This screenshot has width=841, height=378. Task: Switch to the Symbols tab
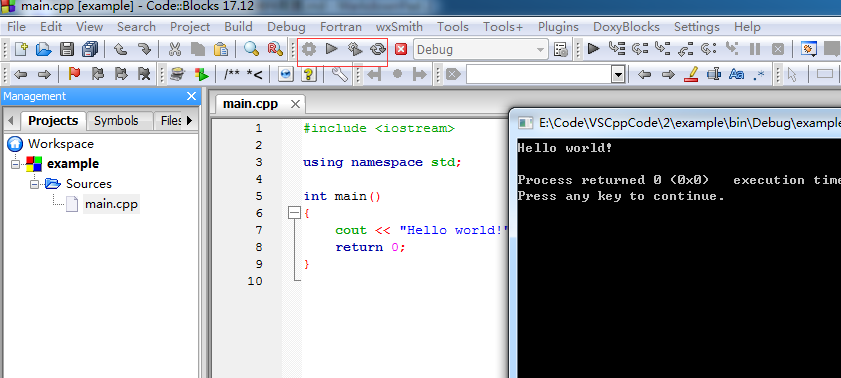116,121
